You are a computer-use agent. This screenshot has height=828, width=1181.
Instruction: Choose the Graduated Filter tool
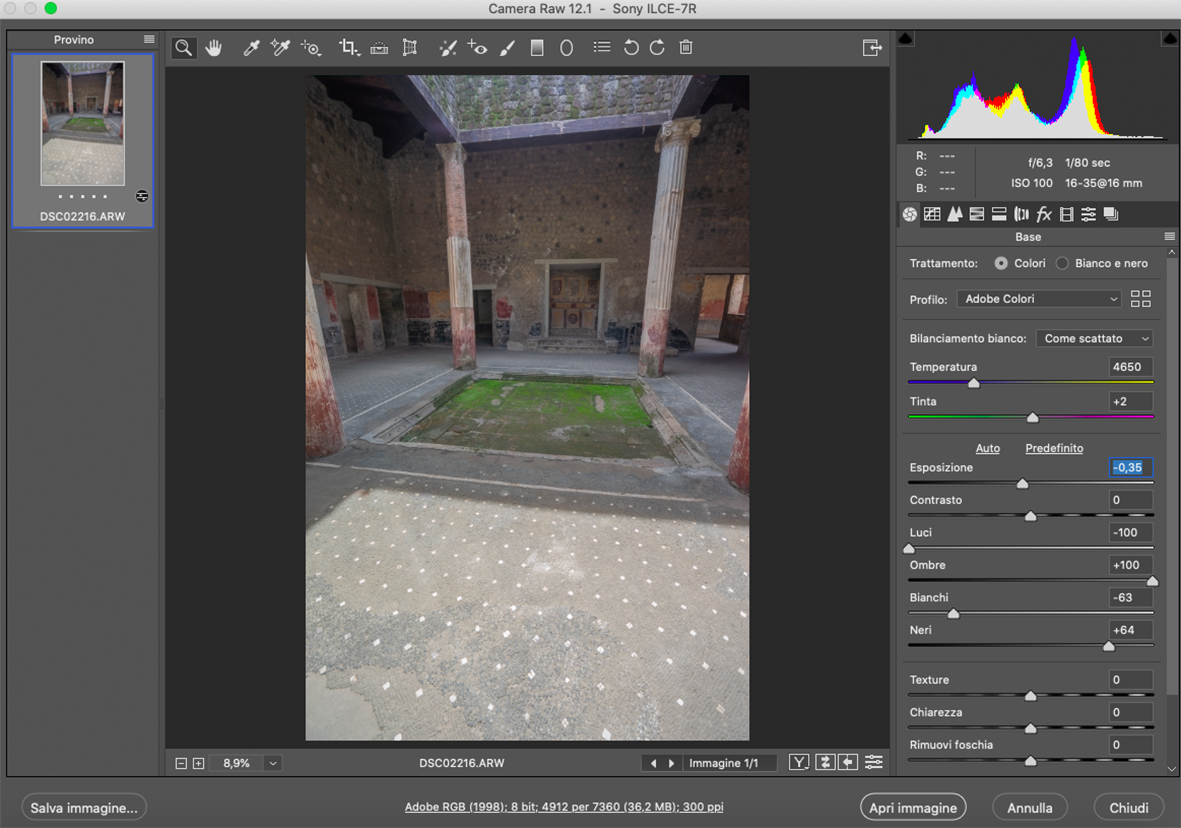pyautogui.click(x=537, y=48)
